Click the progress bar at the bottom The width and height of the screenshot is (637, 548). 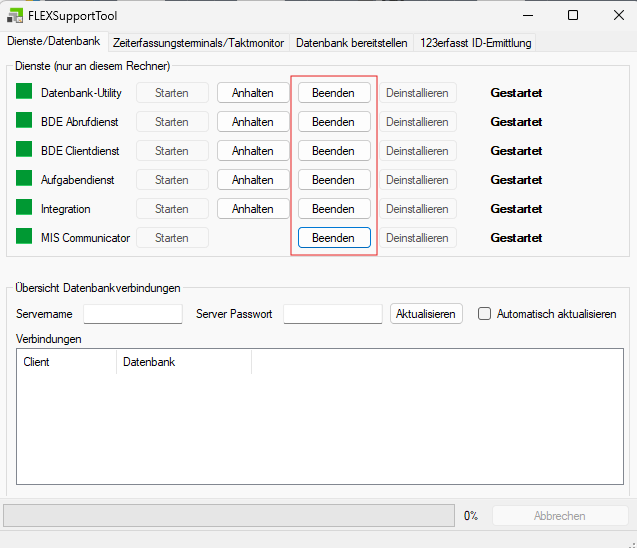[230, 516]
